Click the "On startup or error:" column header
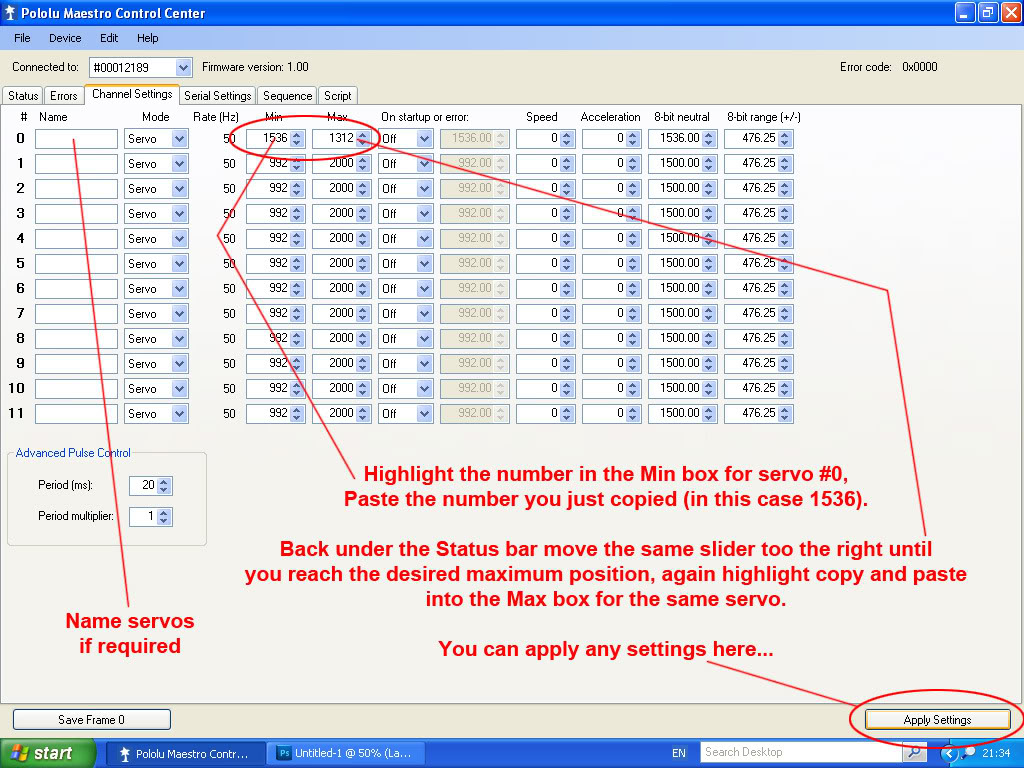The height and width of the screenshot is (768, 1024). (x=424, y=118)
